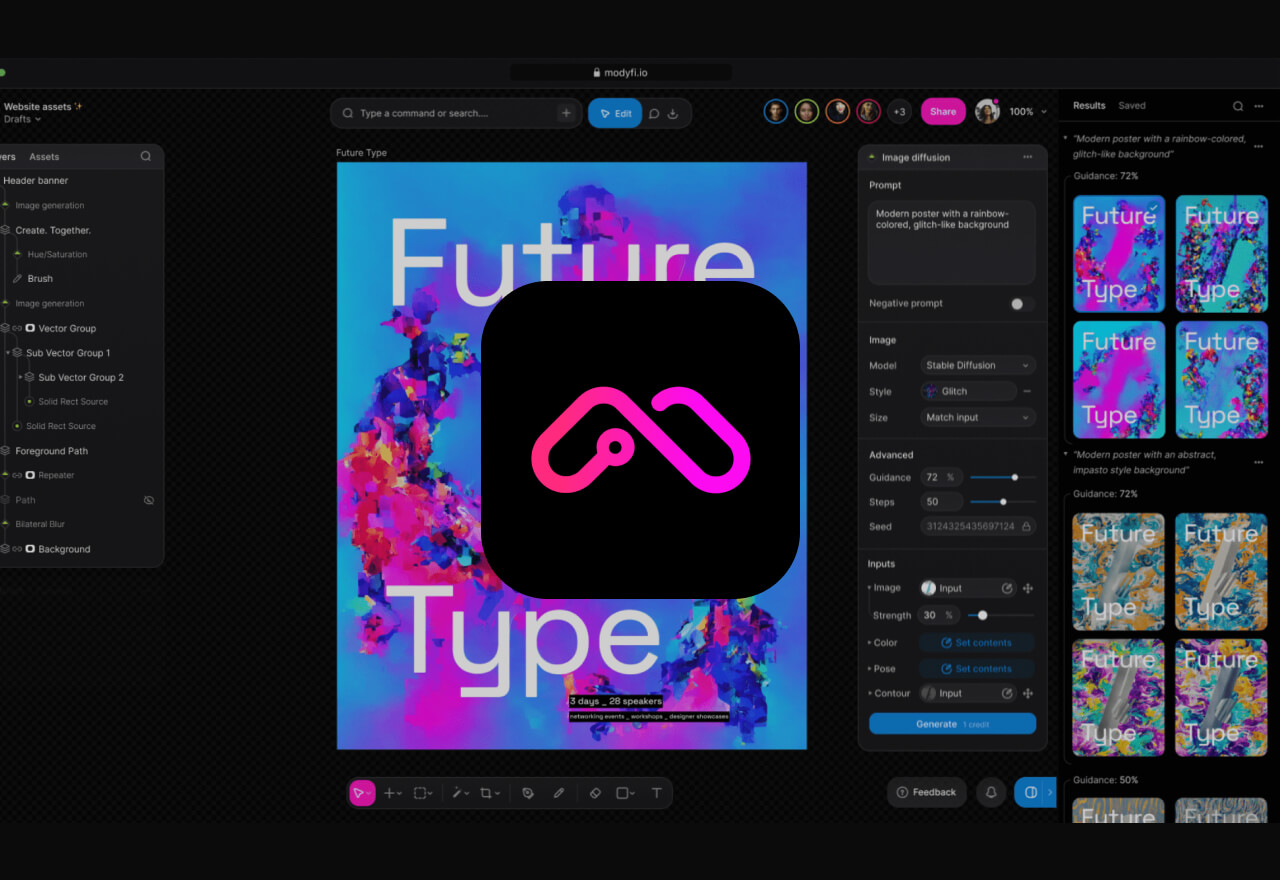Click the download icon in top bar
1280x880 pixels.
click(673, 113)
